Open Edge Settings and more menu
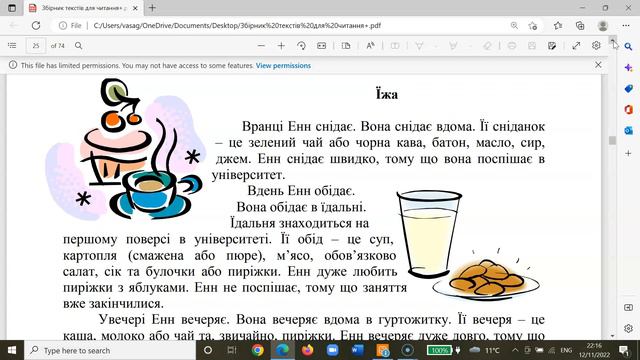The image size is (640, 360). click(626, 26)
